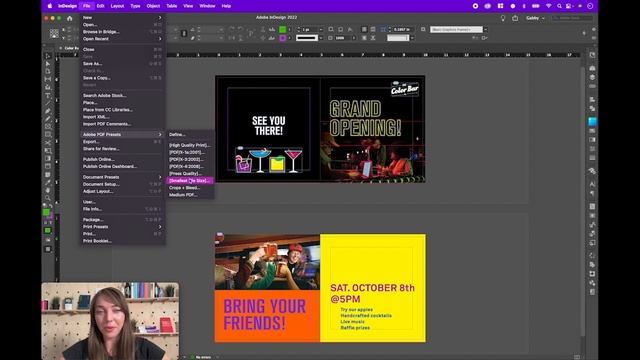Select the Rectangle Frame tool
Screen dimensions: 640x360
point(48,127)
